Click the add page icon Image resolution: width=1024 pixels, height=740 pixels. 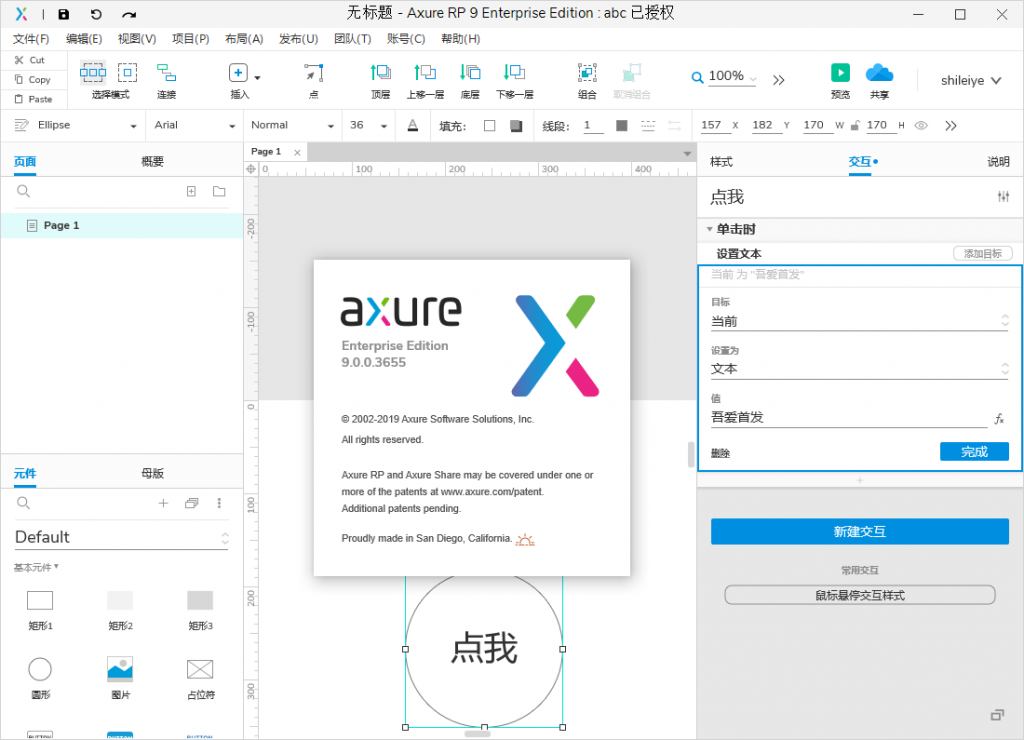click(x=191, y=191)
